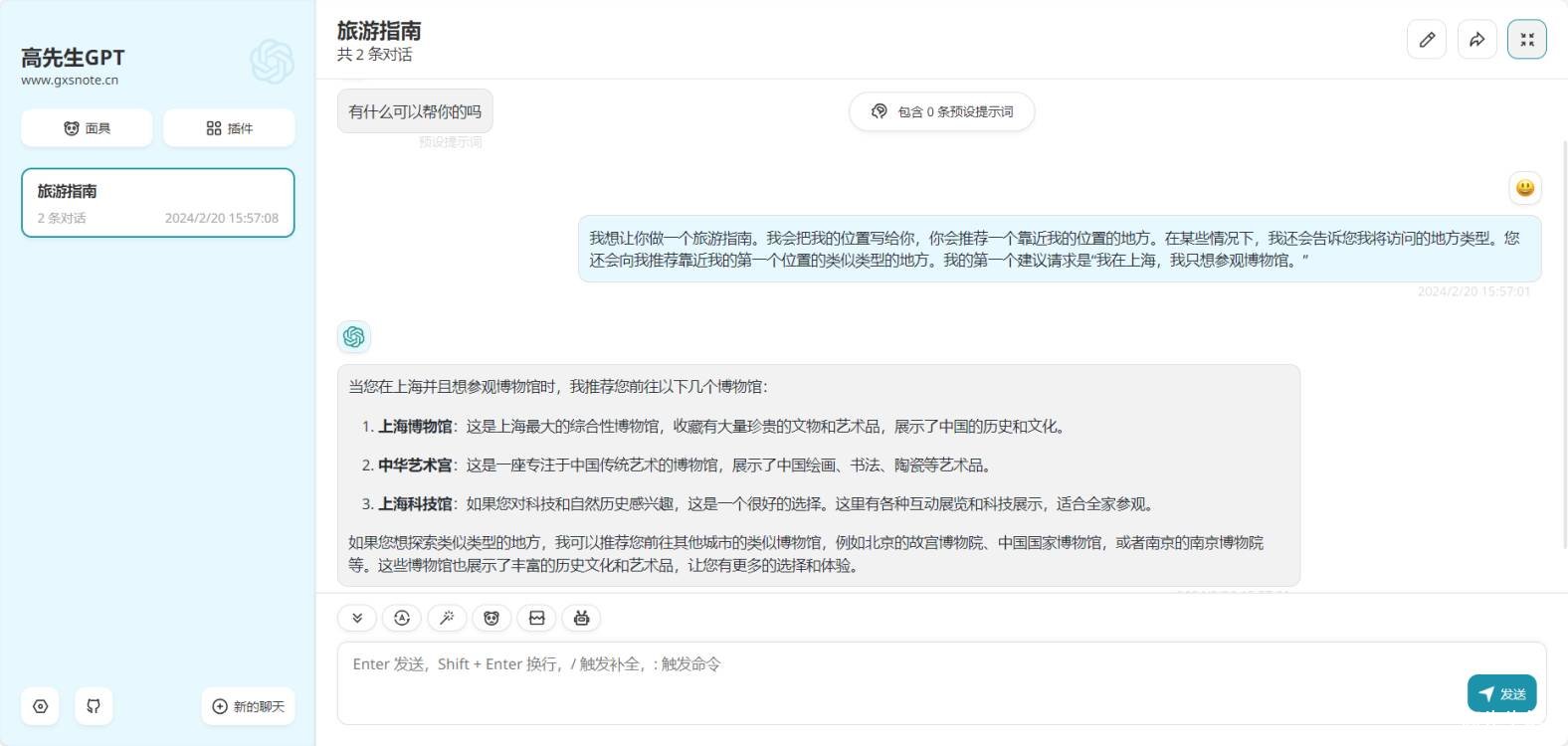Click the www.gxsnote.cn site address
Image resolution: width=1568 pixels, height=746 pixels.
[x=70, y=80]
